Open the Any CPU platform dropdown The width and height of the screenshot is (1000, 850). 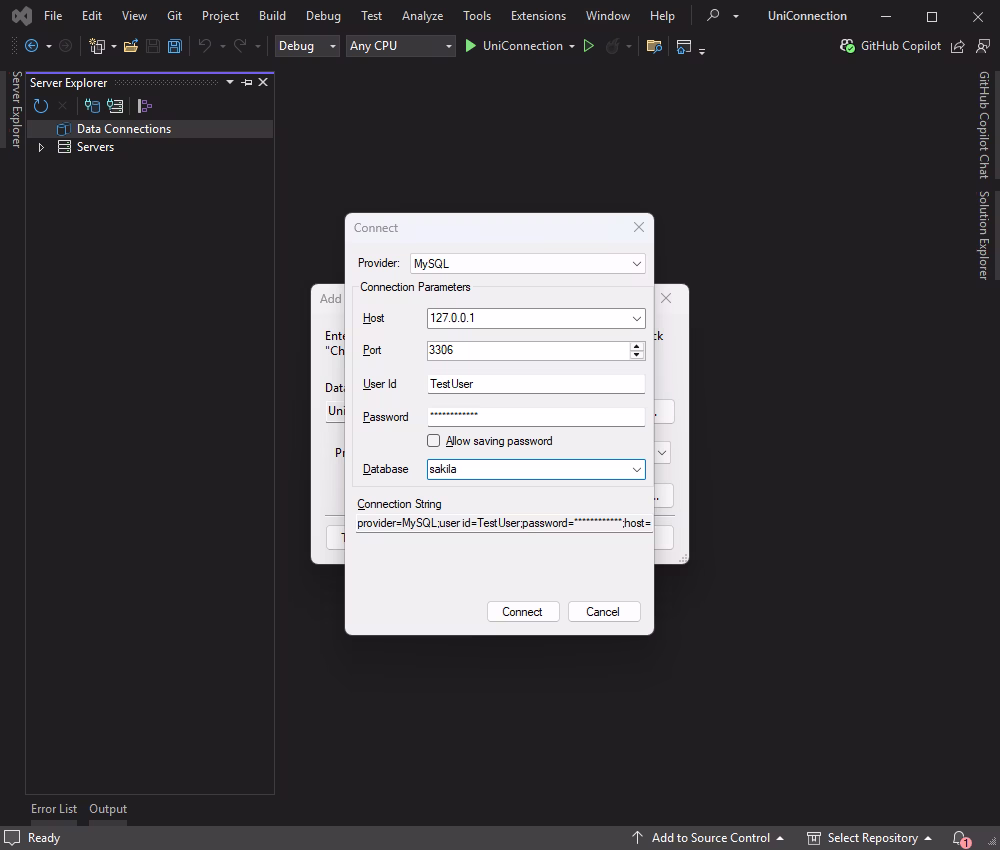pyautogui.click(x=401, y=46)
